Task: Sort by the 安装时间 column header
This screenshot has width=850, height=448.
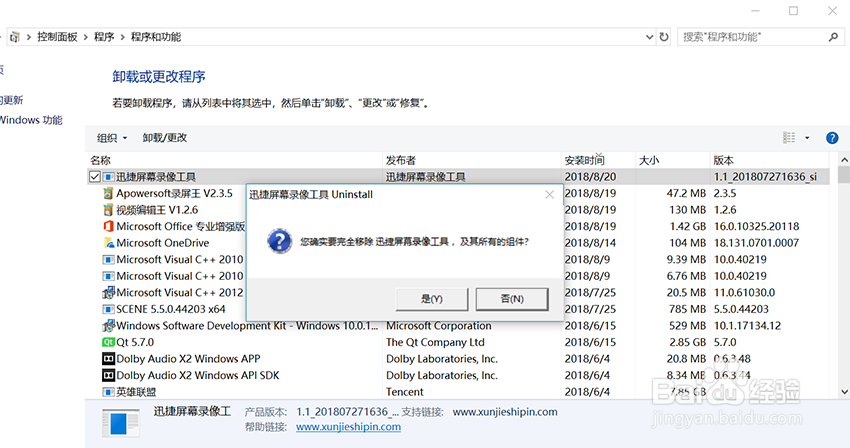Action: click(584, 160)
